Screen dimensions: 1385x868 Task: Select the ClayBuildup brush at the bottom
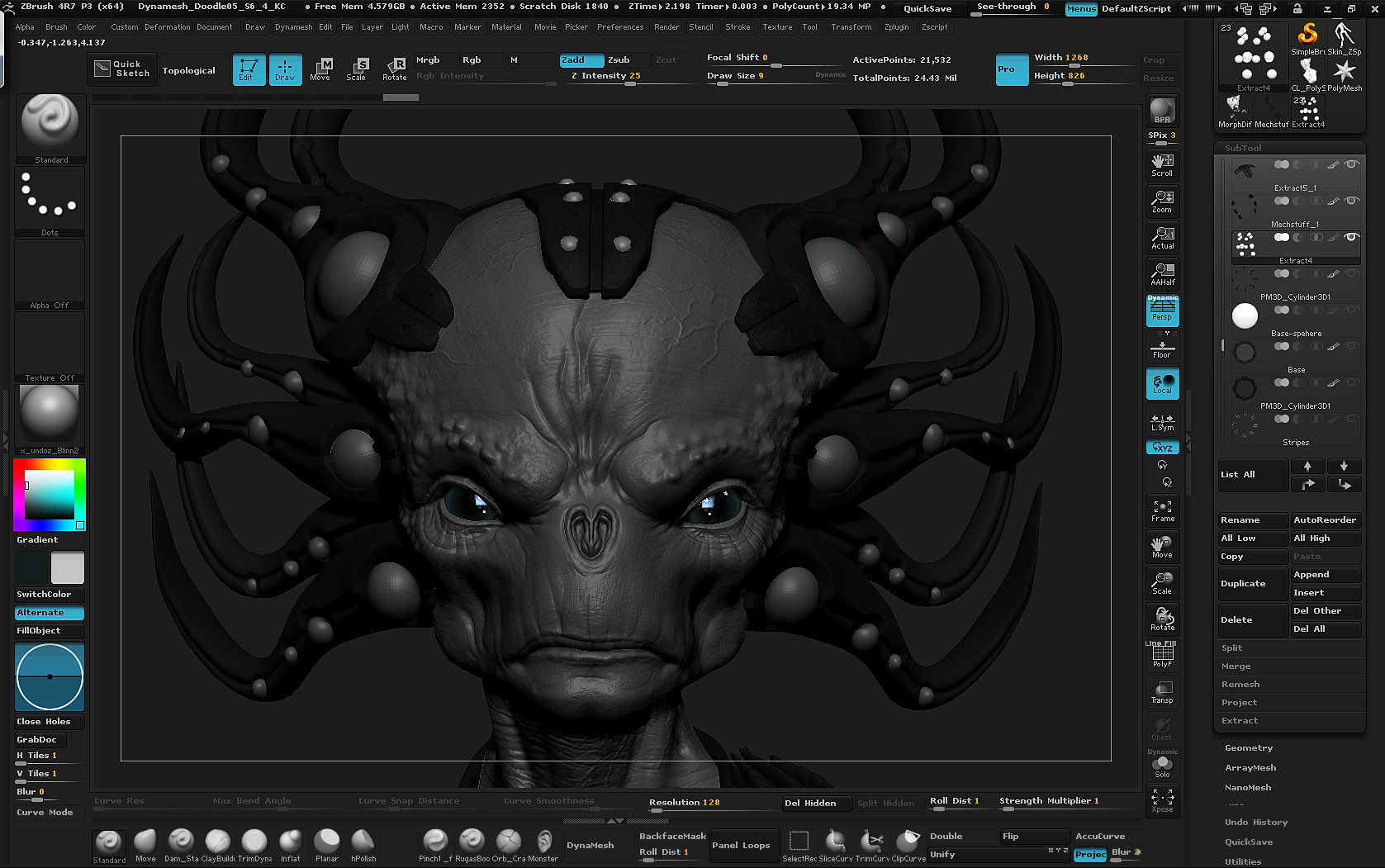pyautogui.click(x=218, y=846)
